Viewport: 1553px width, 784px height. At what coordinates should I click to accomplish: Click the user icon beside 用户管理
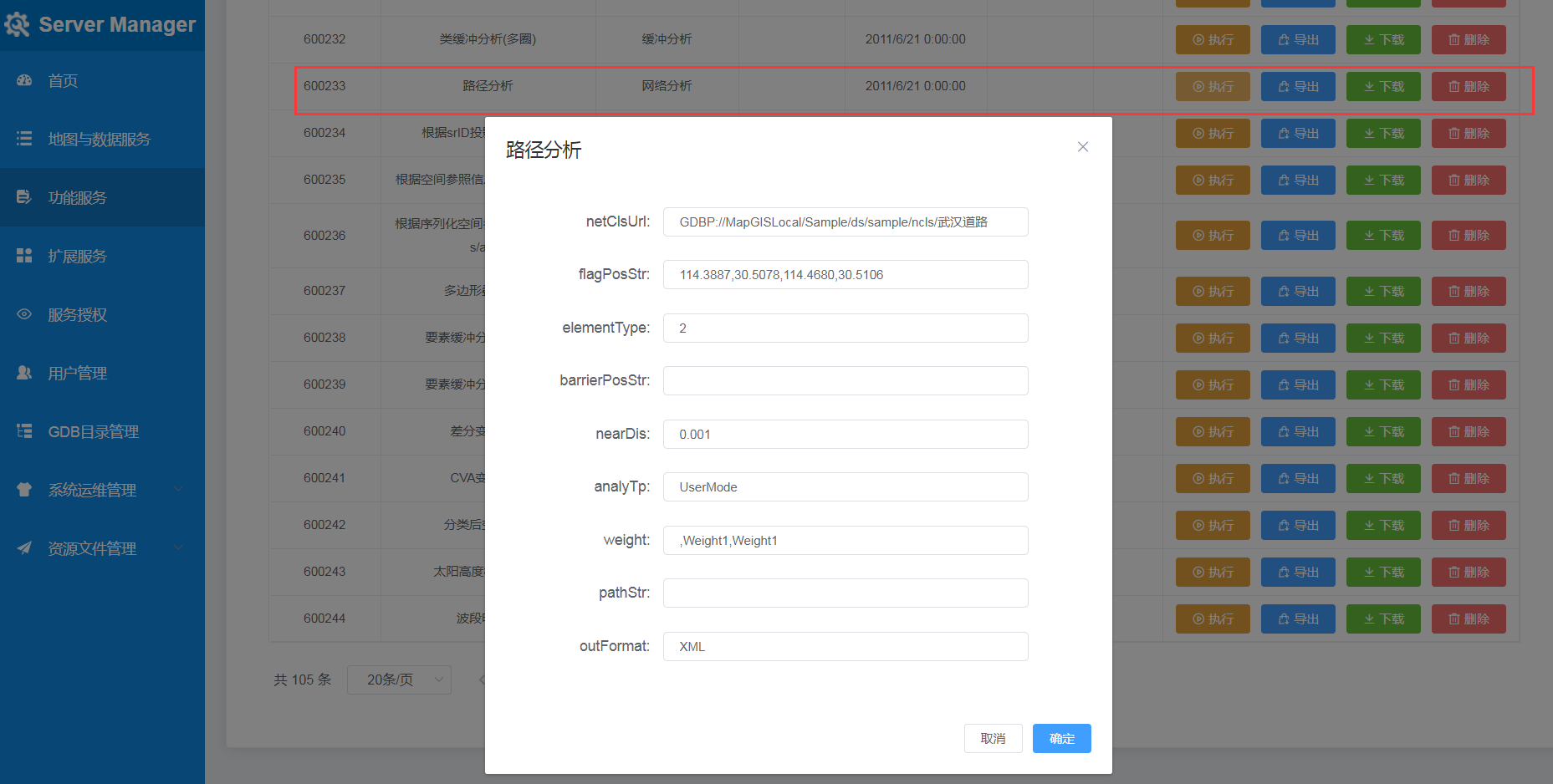(24, 373)
